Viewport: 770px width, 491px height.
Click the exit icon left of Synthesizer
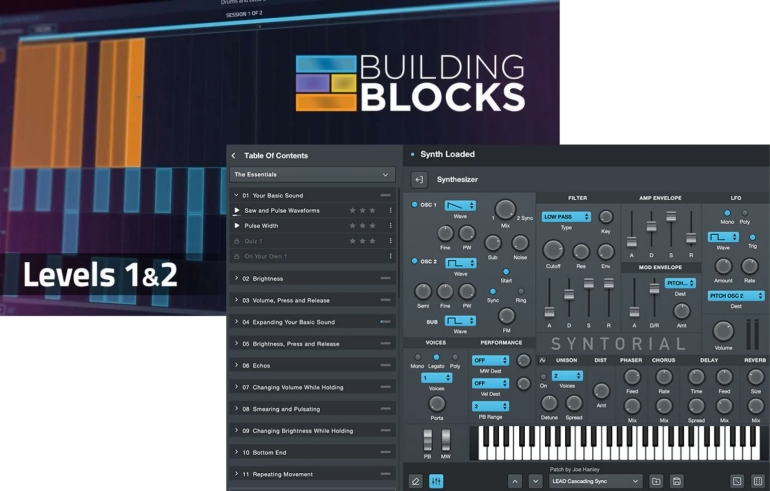pyautogui.click(x=418, y=180)
